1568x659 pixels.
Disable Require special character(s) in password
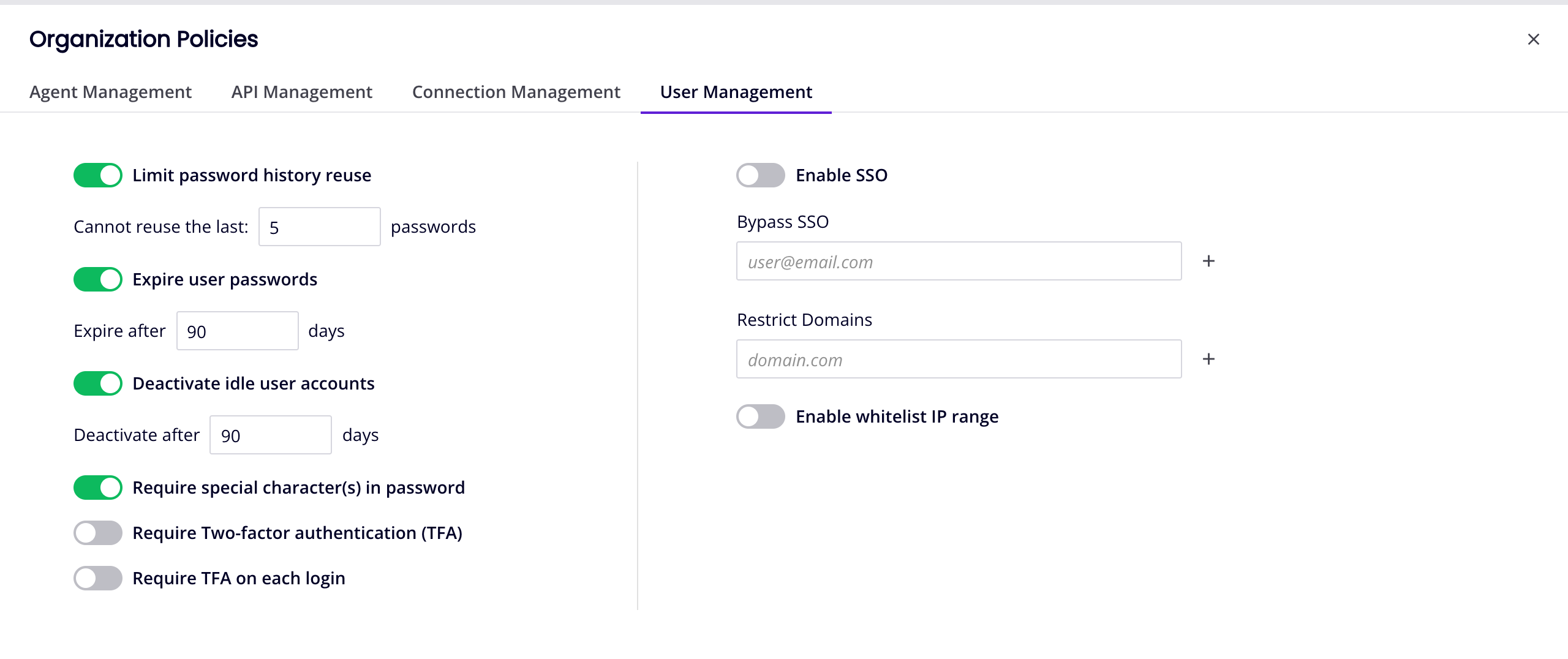tap(98, 488)
